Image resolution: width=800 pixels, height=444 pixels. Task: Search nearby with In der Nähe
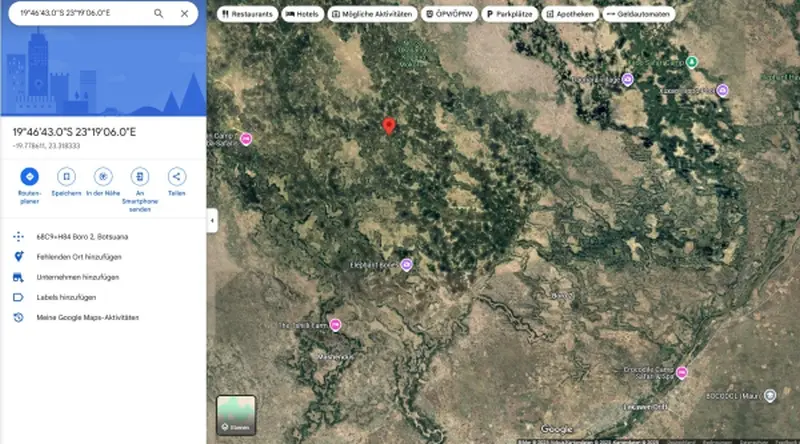103,177
